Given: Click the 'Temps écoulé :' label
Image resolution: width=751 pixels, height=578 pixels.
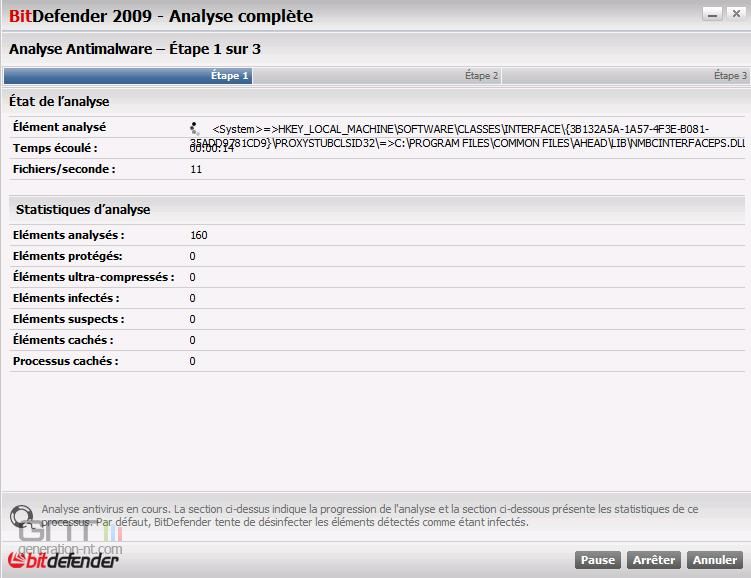Looking at the screenshot, I should click(55, 148).
